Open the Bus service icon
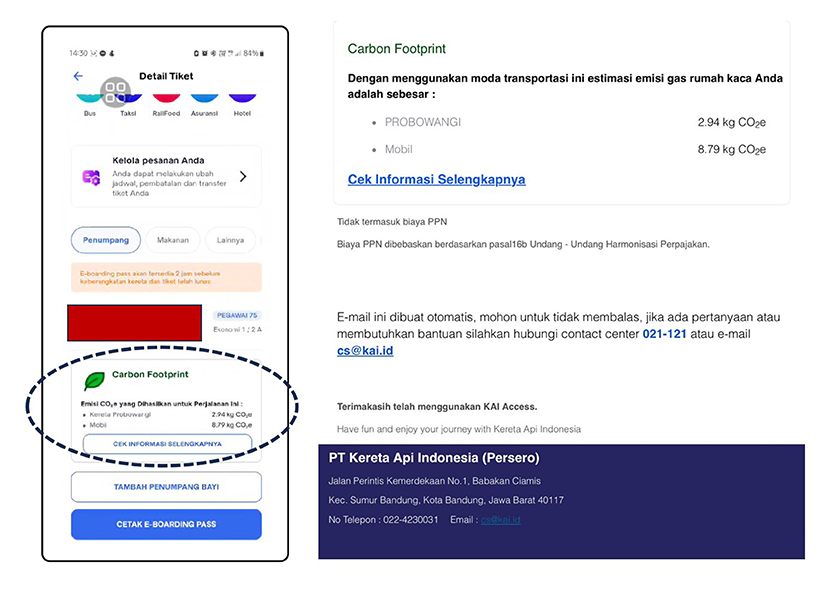 (89, 98)
